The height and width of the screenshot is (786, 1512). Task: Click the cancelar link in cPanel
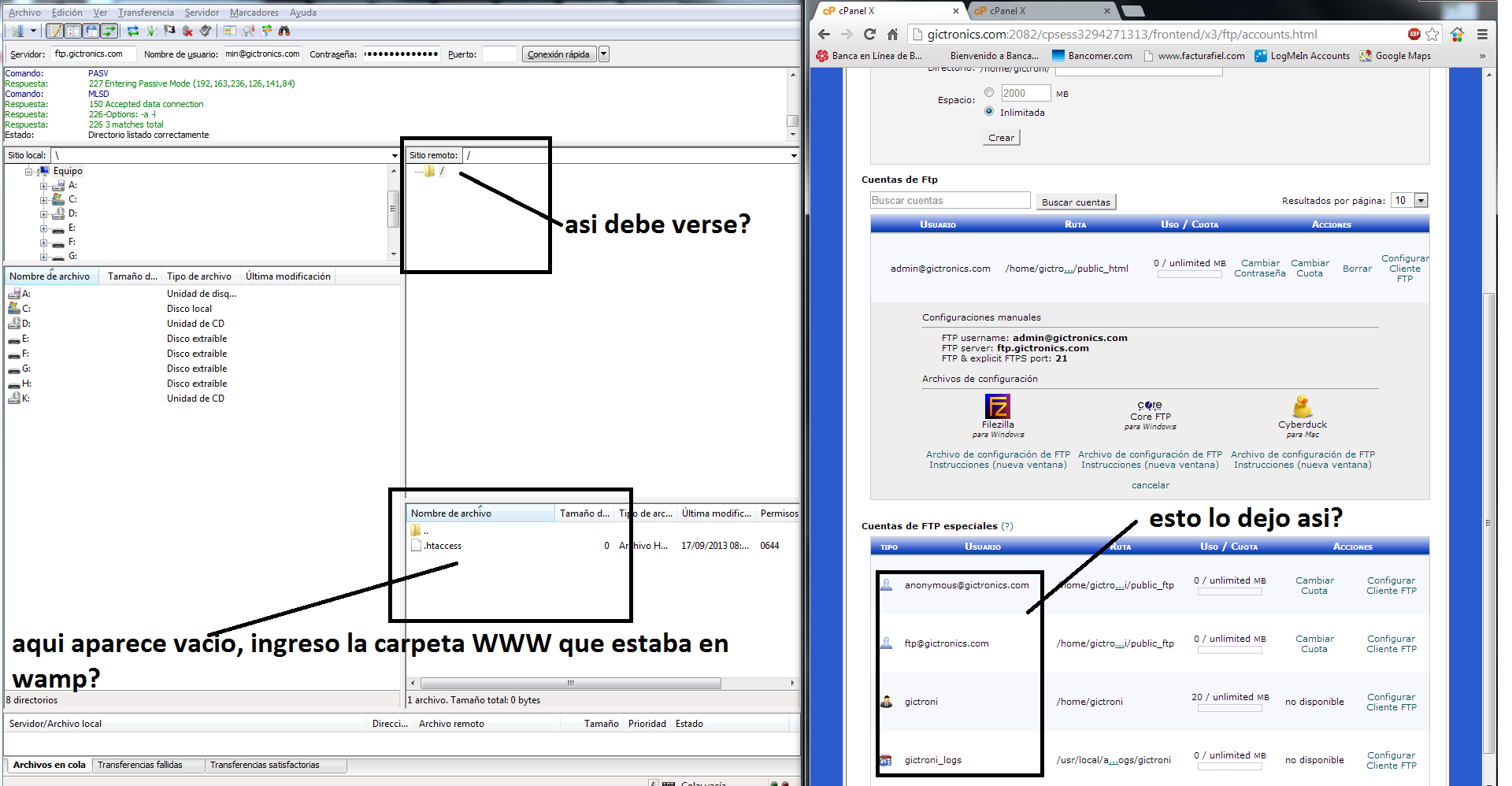point(1151,485)
